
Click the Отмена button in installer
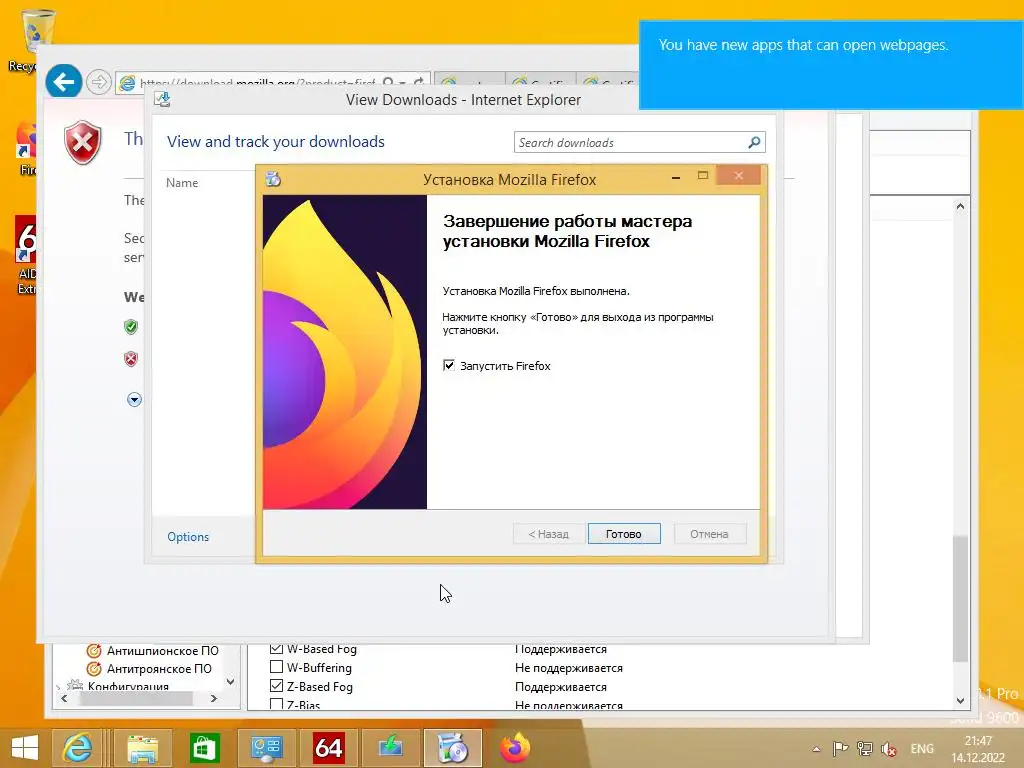pyautogui.click(x=709, y=534)
